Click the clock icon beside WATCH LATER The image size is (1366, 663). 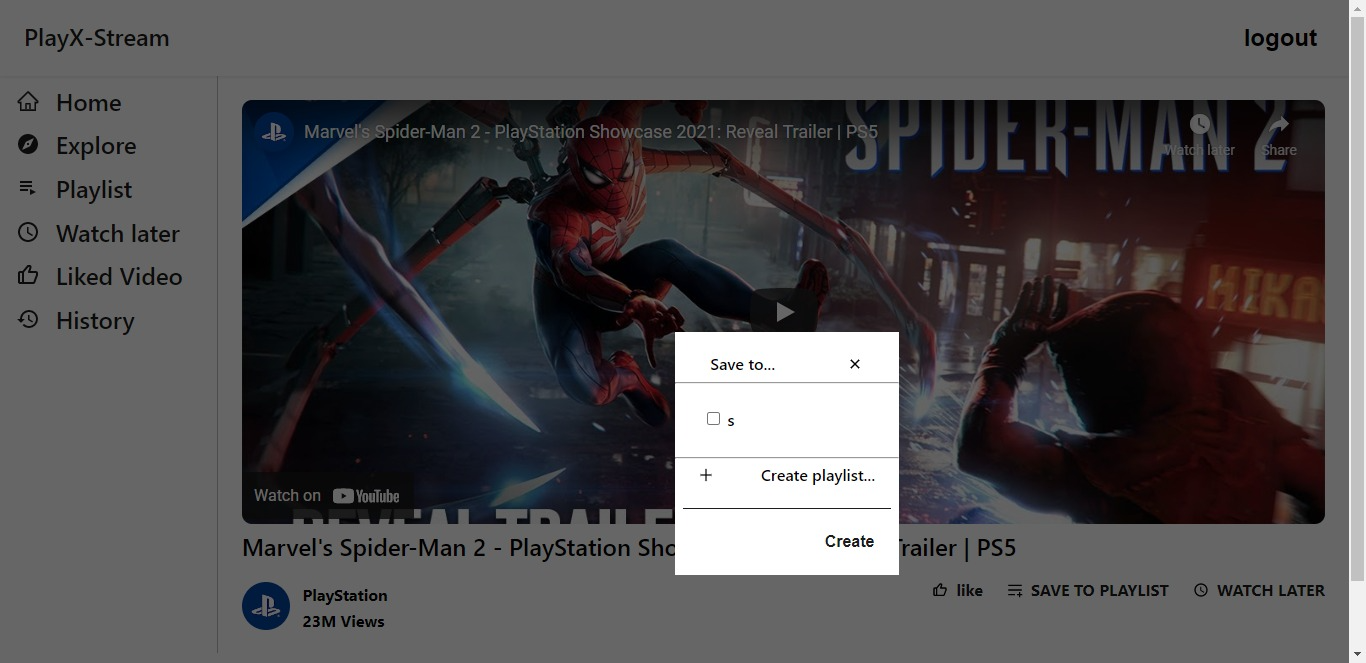1201,590
